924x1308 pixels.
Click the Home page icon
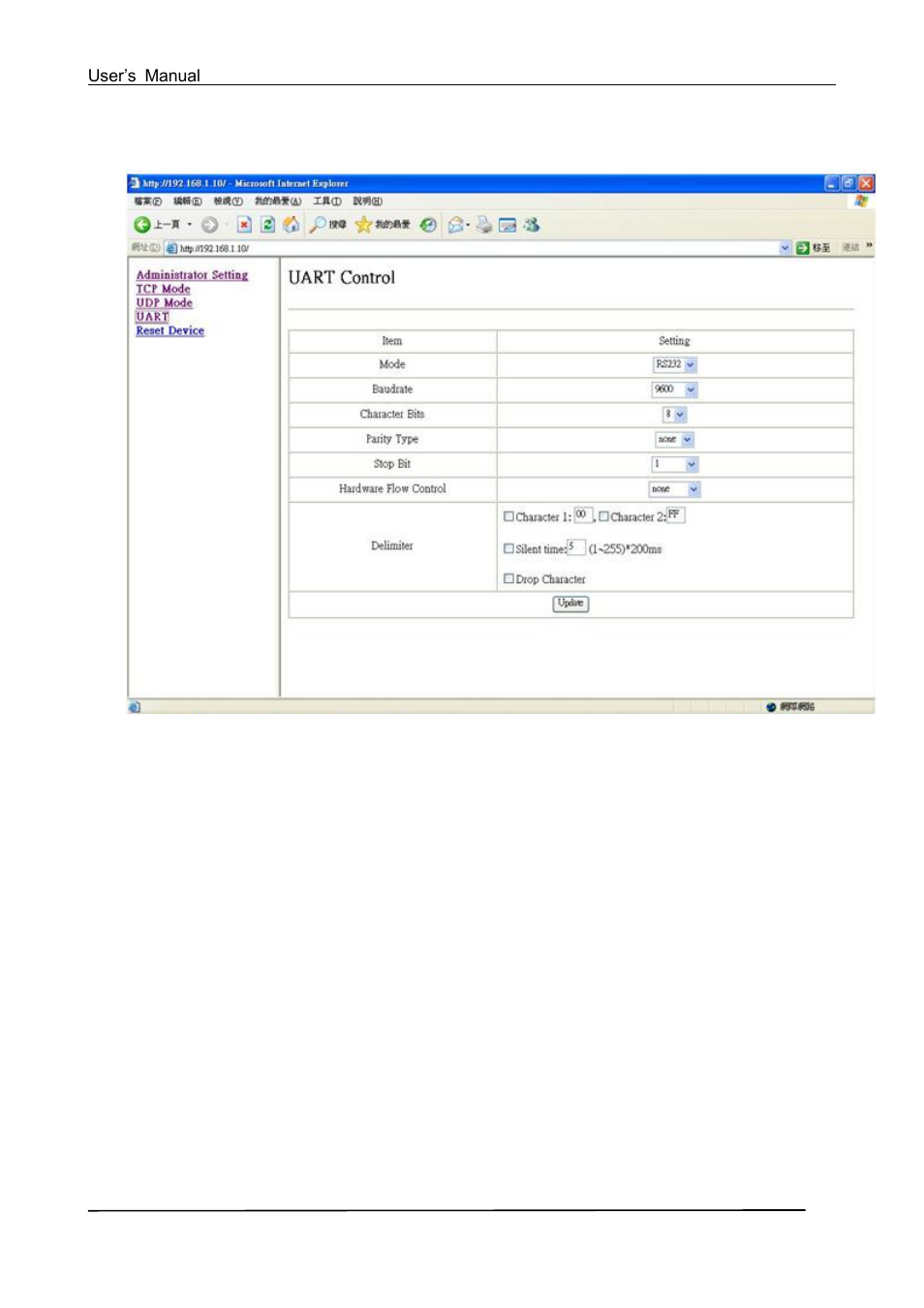(x=291, y=225)
